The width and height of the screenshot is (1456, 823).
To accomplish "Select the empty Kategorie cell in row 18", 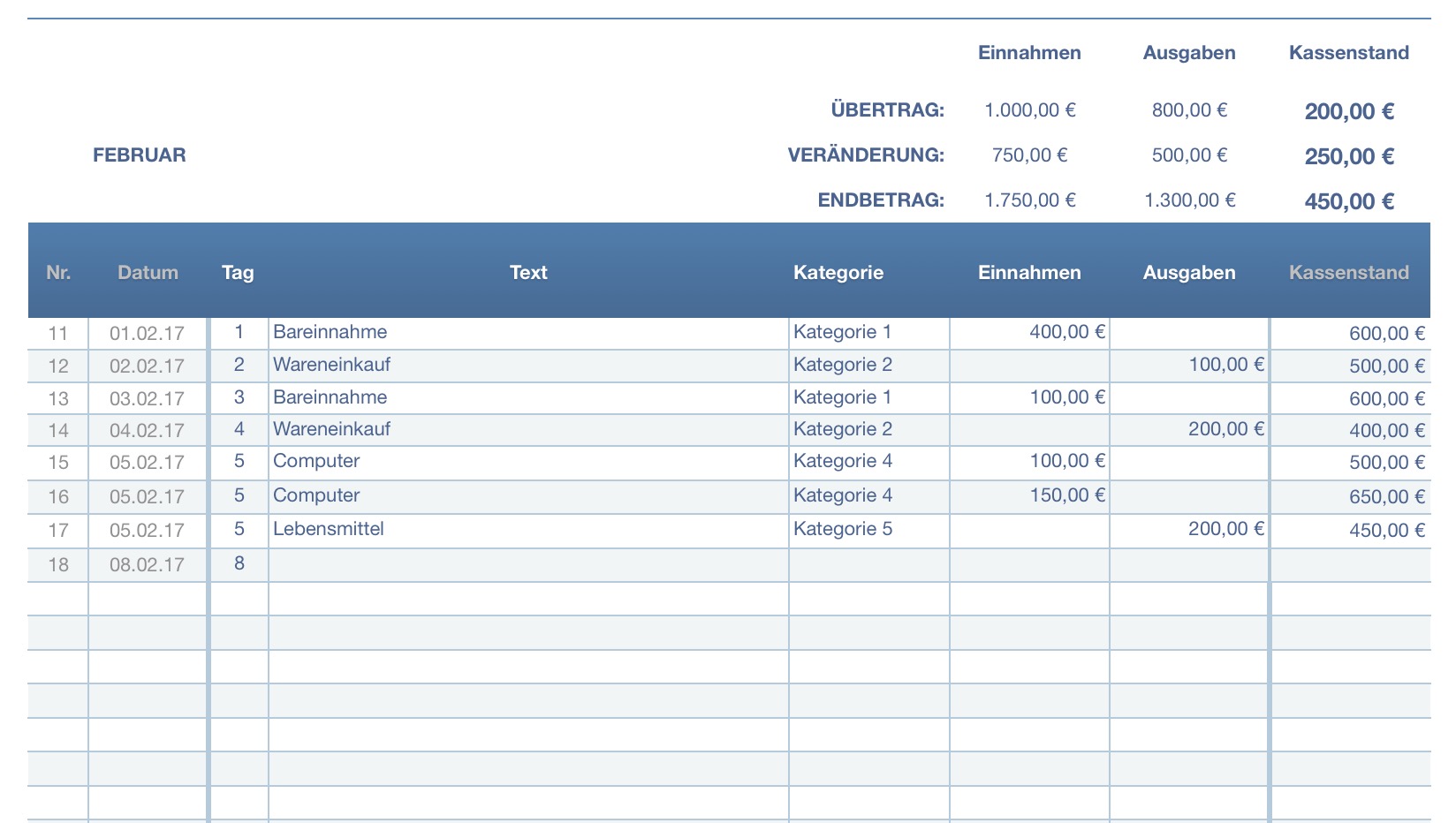I will pos(868,564).
